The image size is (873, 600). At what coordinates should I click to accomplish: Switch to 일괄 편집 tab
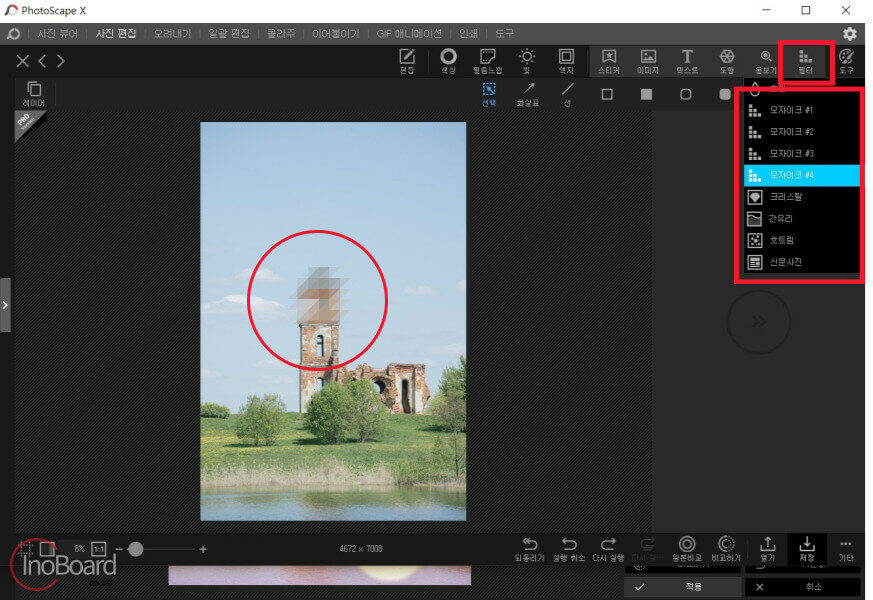[x=229, y=34]
